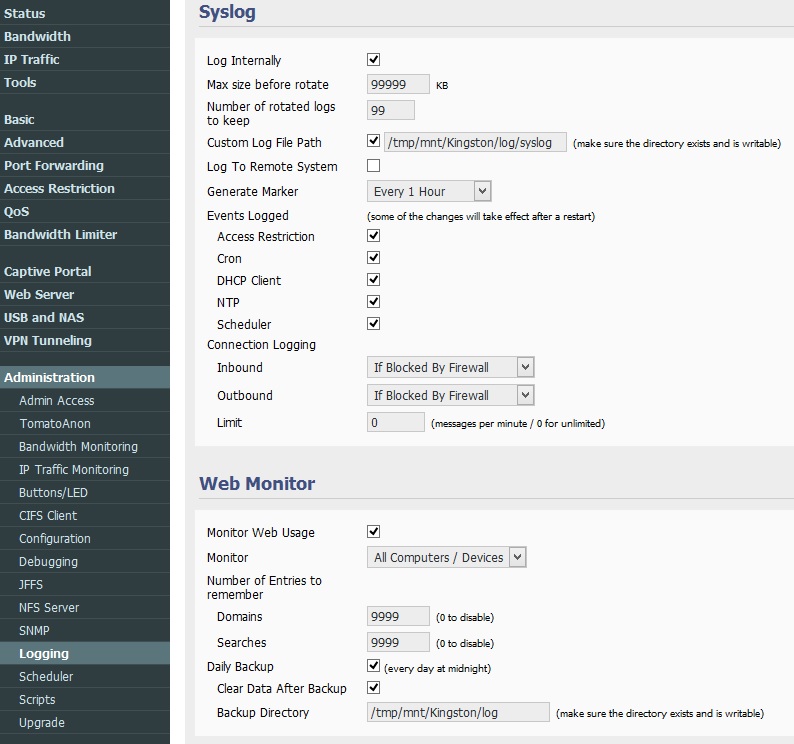794x744 pixels.
Task: Click the Searches entries field
Action: click(x=398, y=642)
